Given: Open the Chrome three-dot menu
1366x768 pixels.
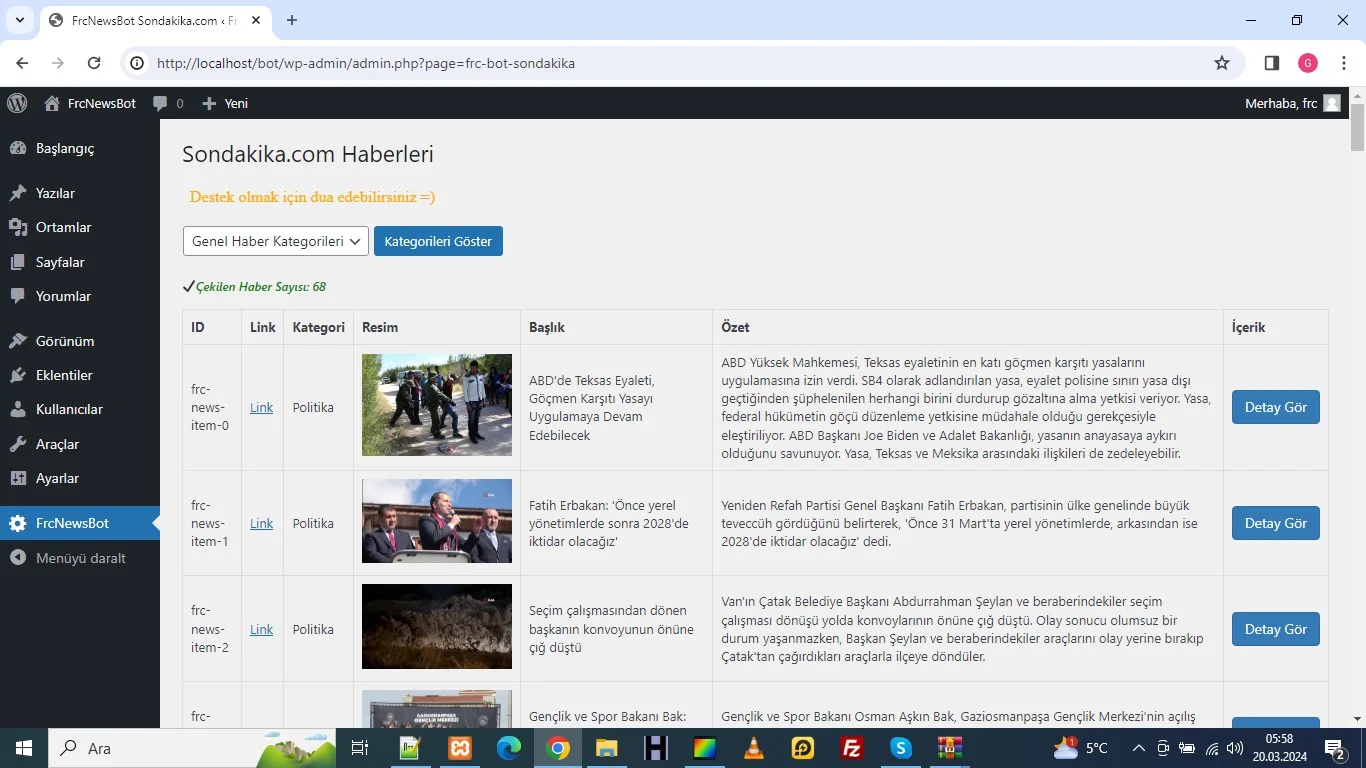Looking at the screenshot, I should coord(1345,63).
